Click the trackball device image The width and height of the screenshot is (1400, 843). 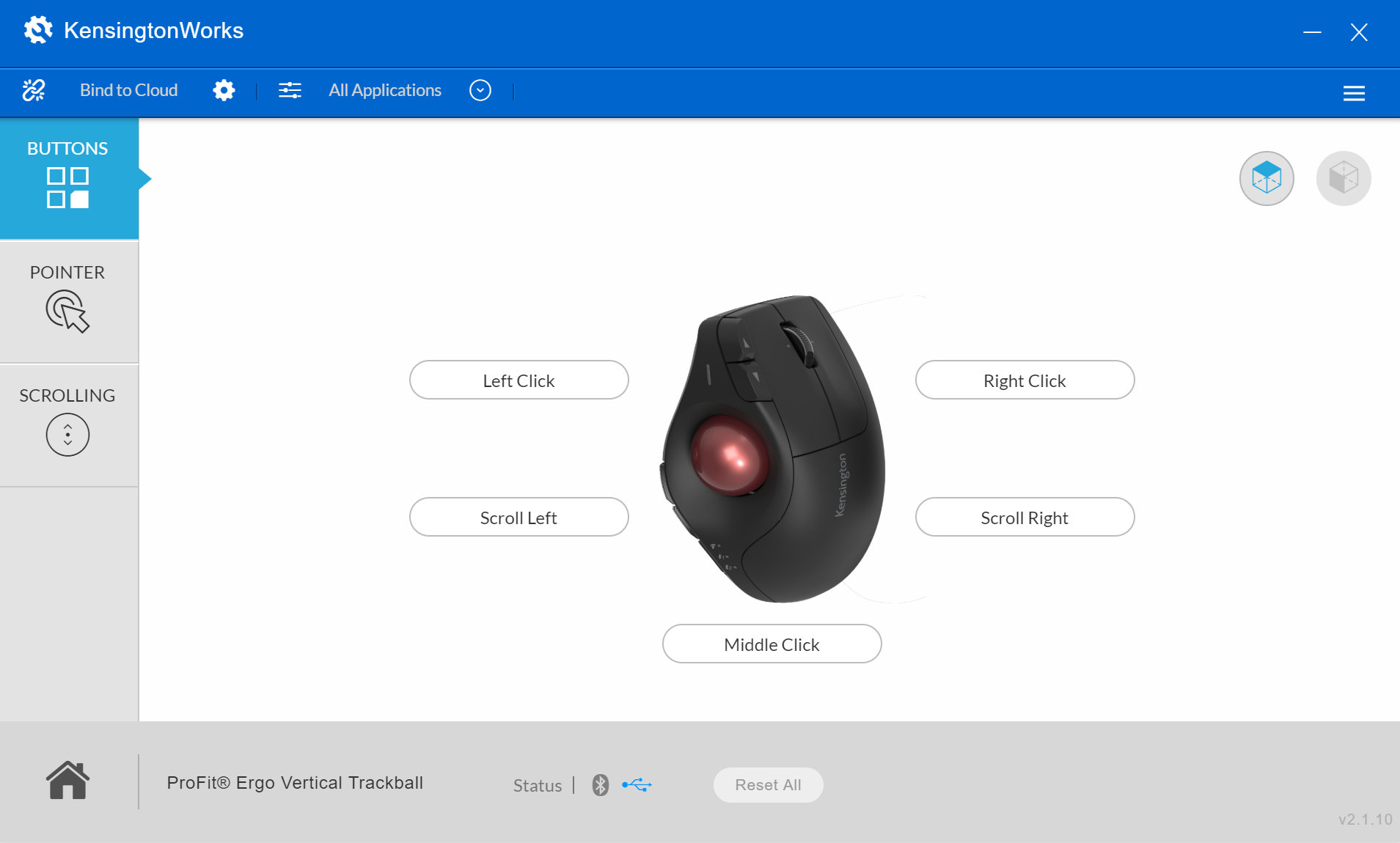coord(772,449)
